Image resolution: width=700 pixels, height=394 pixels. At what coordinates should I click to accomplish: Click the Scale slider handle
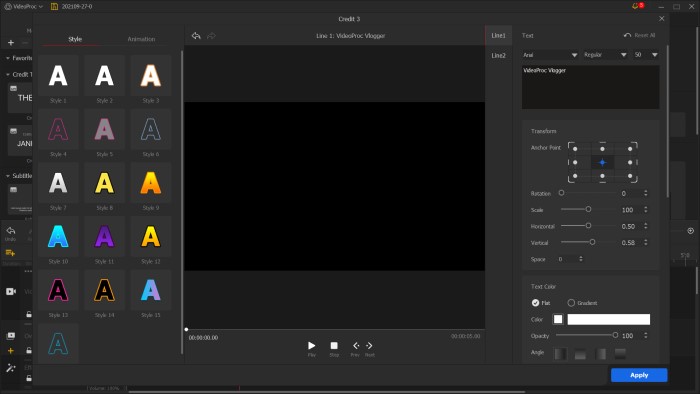point(588,209)
